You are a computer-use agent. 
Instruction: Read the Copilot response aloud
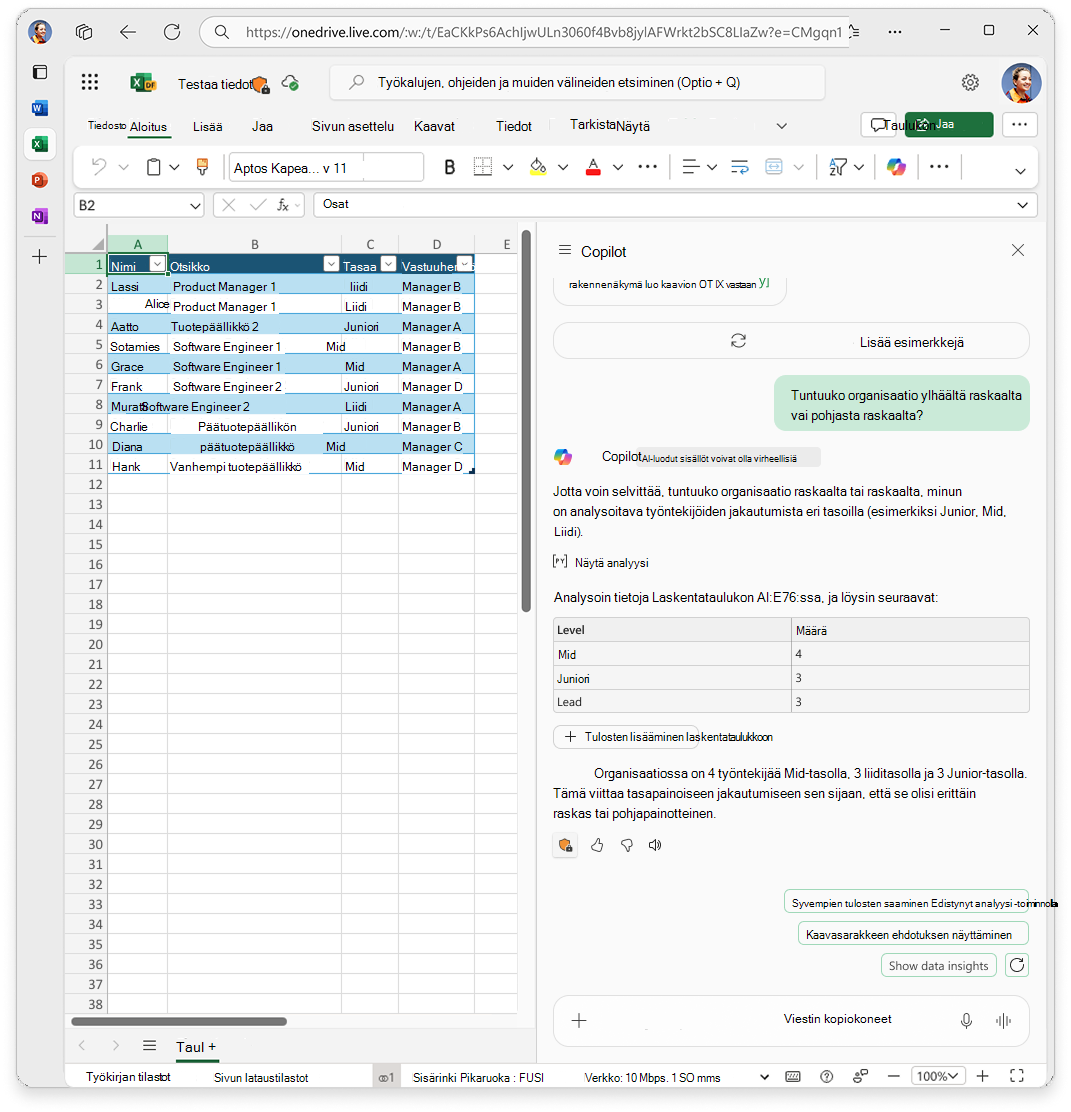point(655,845)
